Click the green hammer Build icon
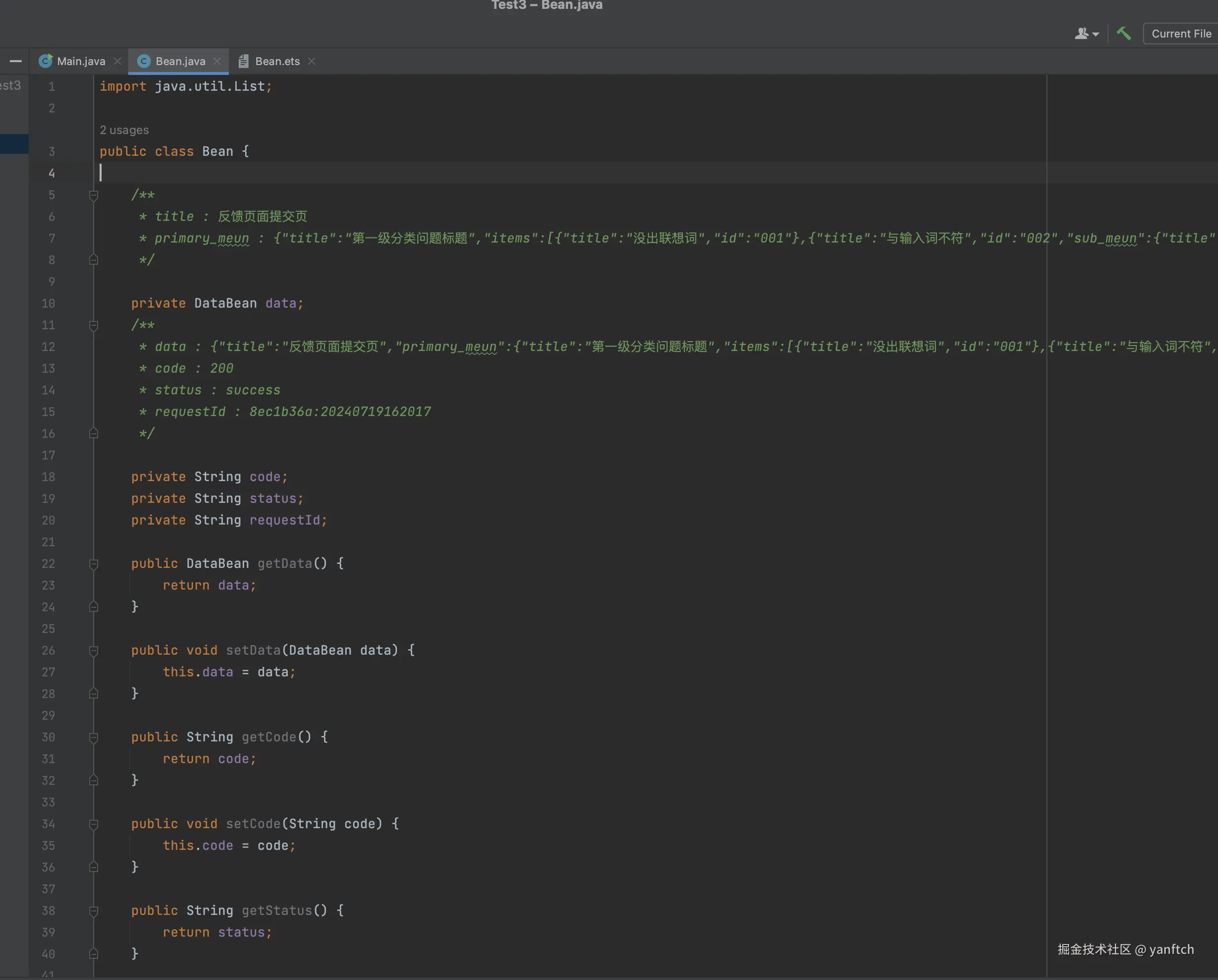1218x980 pixels. pos(1123,34)
